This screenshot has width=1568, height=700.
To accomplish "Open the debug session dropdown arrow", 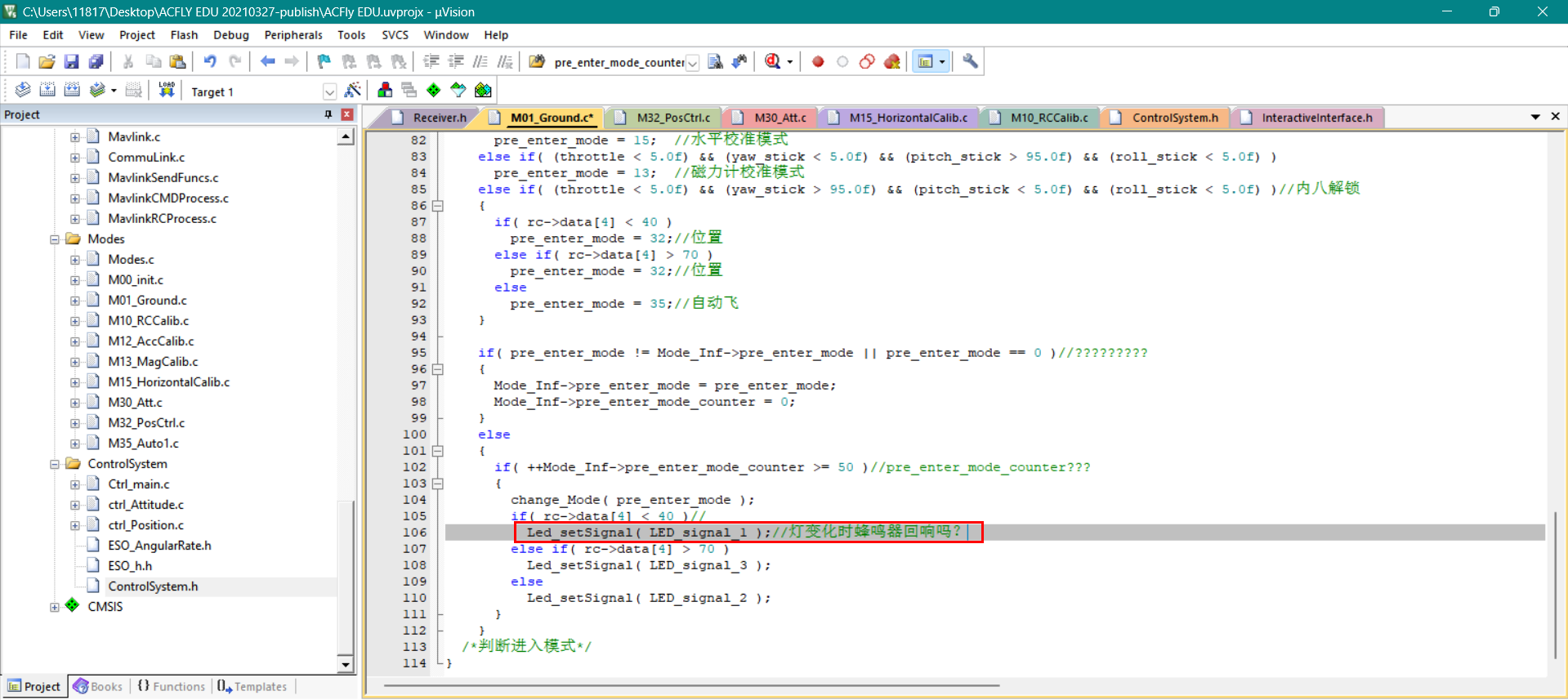I will 790,62.
